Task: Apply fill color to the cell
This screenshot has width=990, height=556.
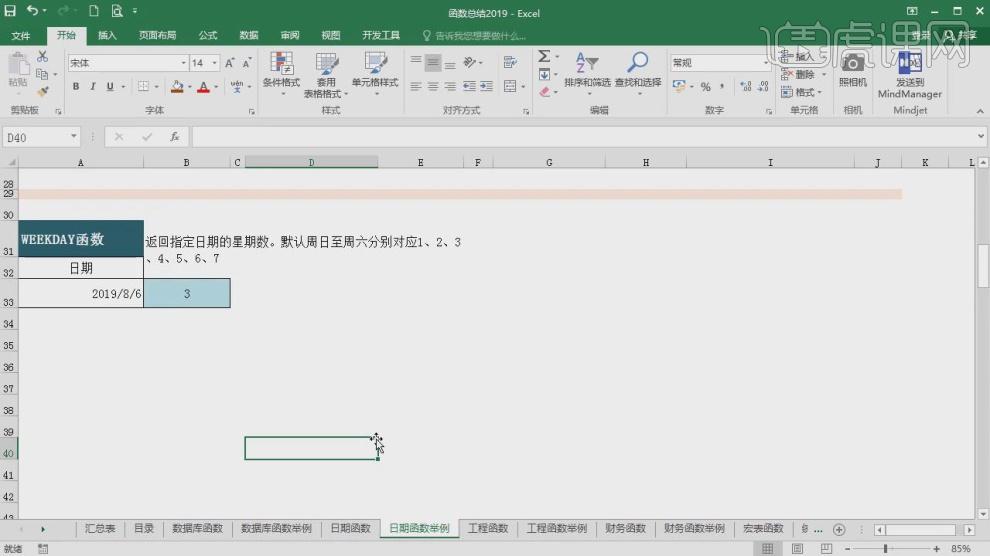Action: coord(177,86)
